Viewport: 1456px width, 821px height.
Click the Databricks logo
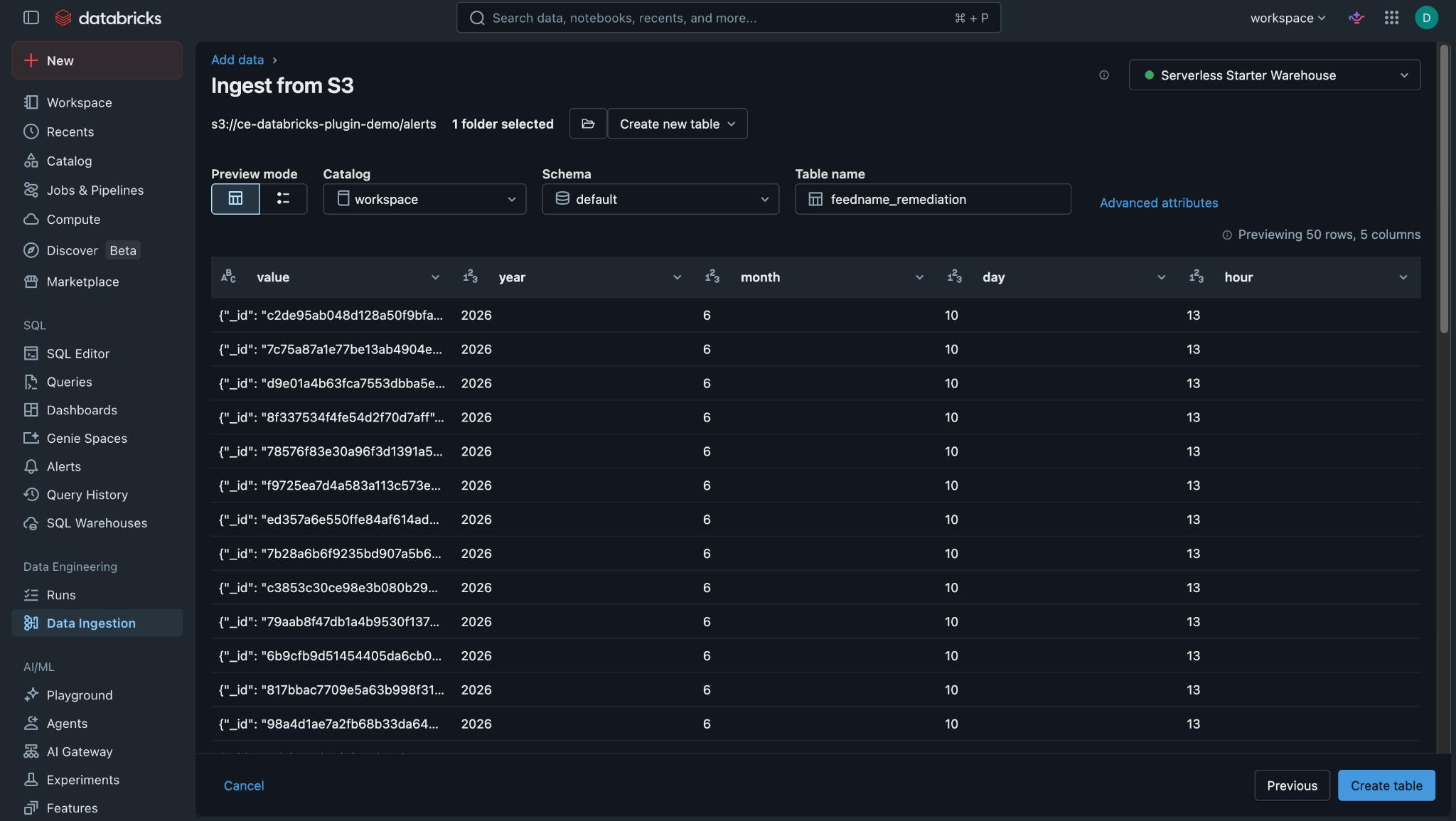click(108, 18)
